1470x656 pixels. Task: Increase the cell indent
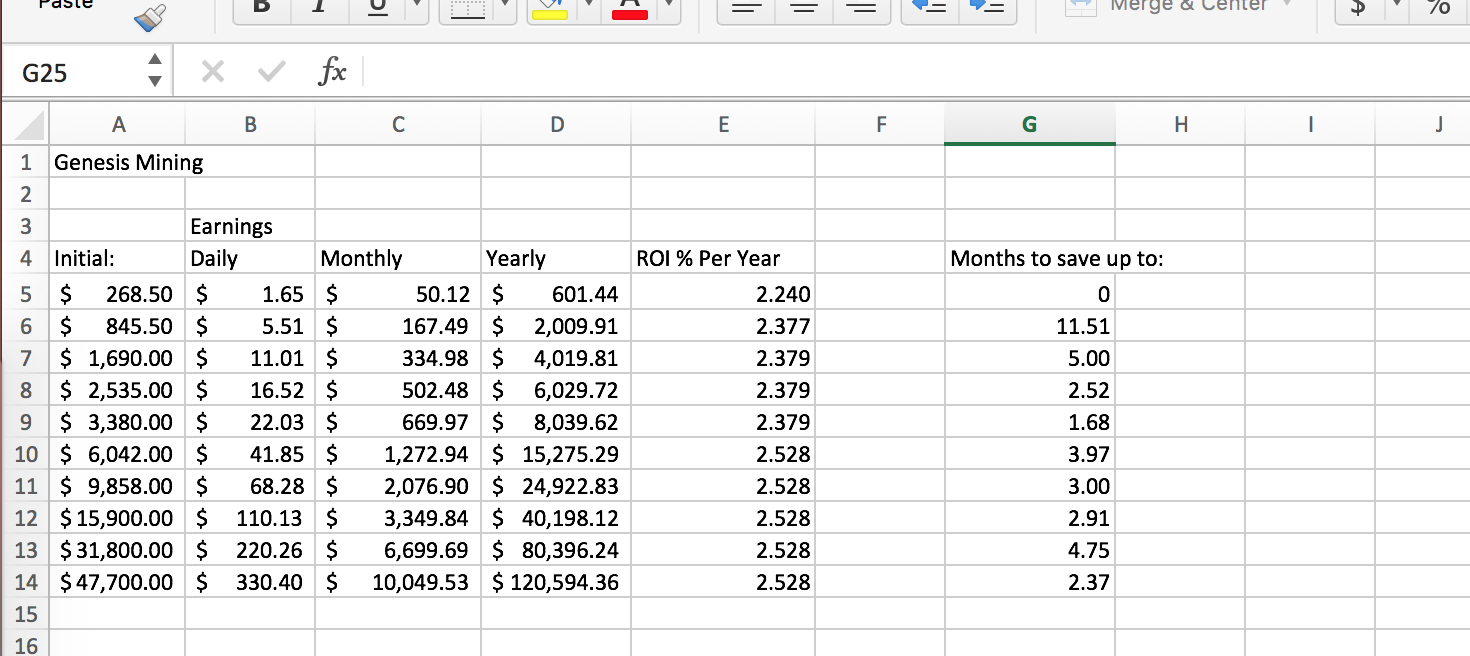coord(988,7)
